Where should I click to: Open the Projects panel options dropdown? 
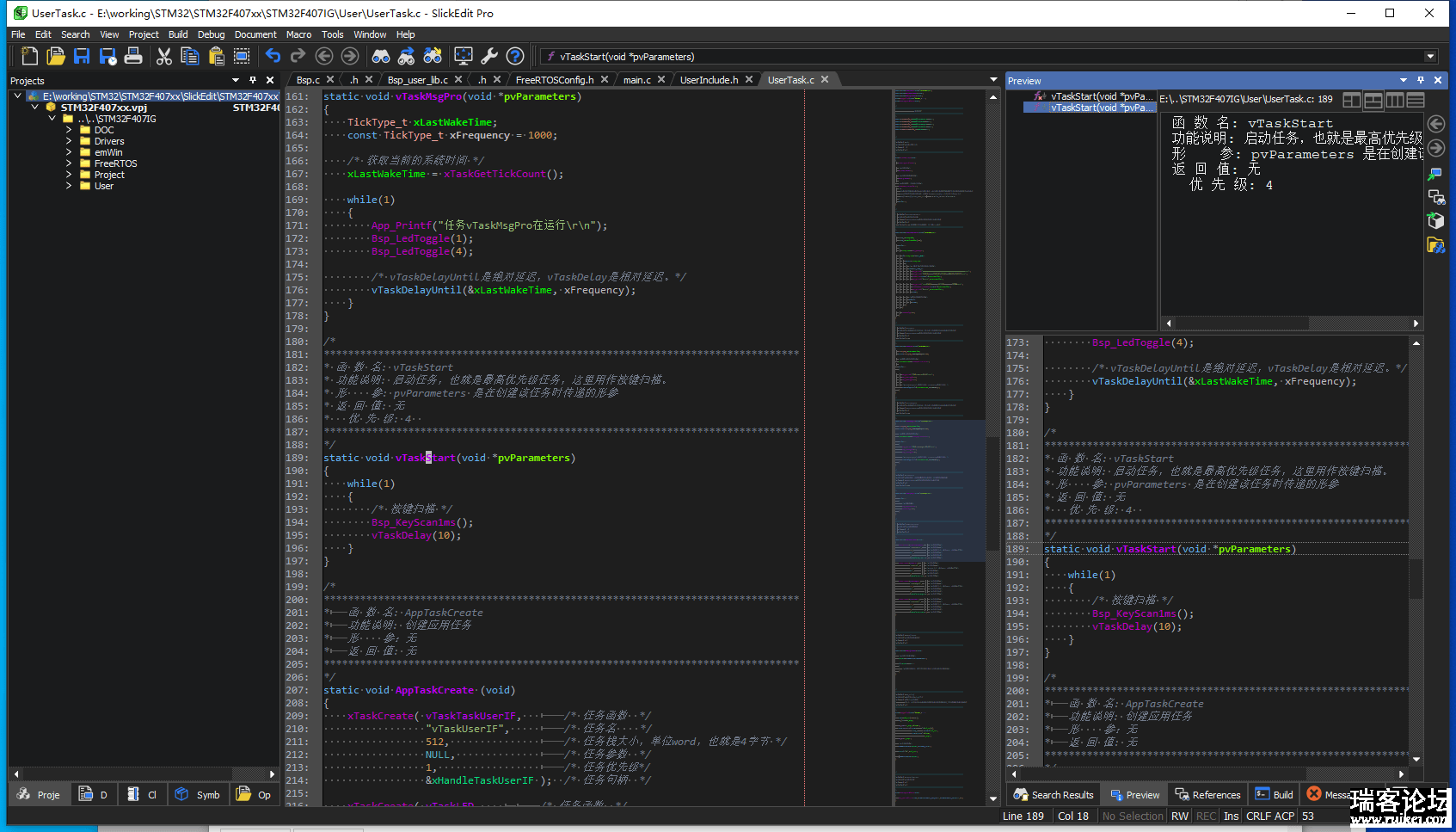pos(236,80)
